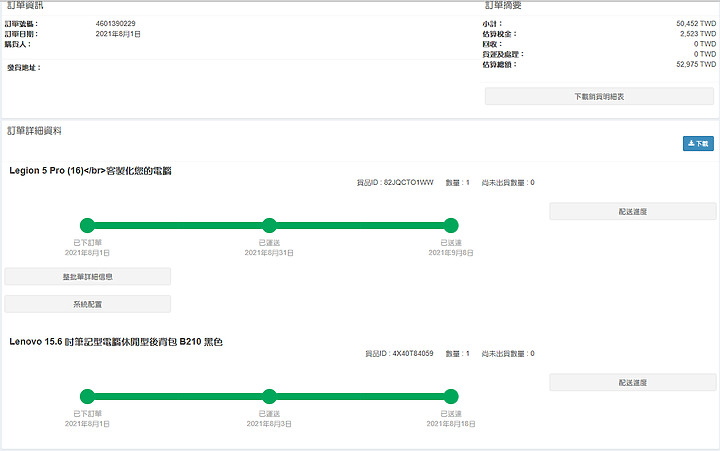The width and height of the screenshot is (720, 451).
Task: Click the 下載銷貨明細表 button
Action: point(599,96)
